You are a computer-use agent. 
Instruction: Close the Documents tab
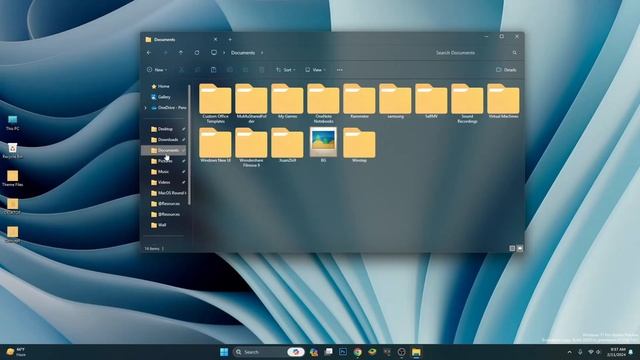(216, 40)
